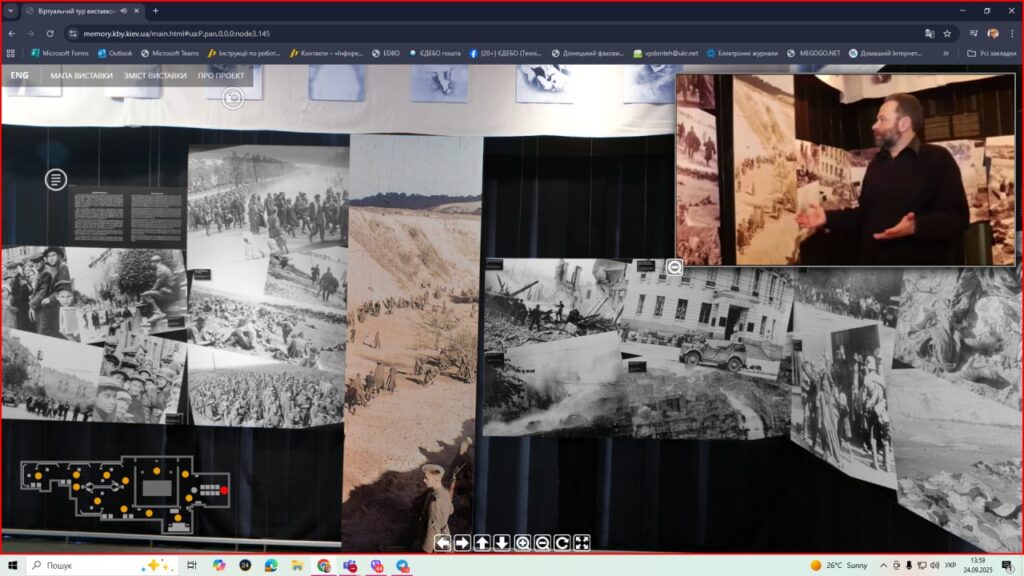Zoom in using the magnifier plus icon

coord(522,543)
